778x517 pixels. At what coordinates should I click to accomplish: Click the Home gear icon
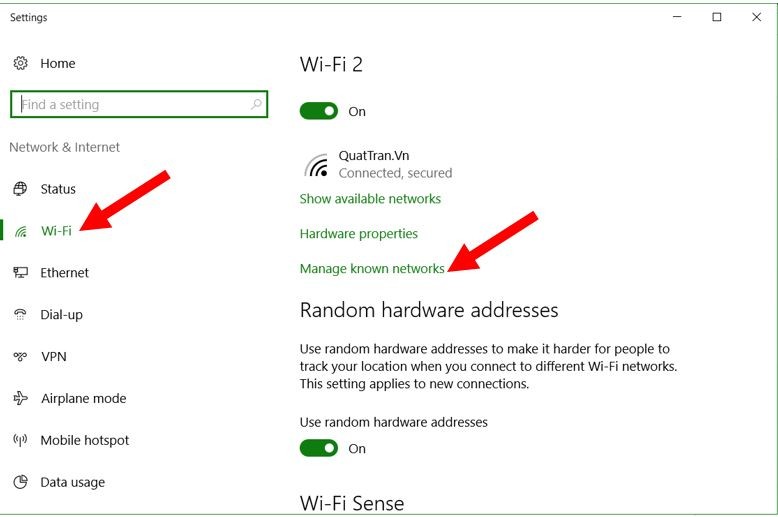(x=20, y=63)
